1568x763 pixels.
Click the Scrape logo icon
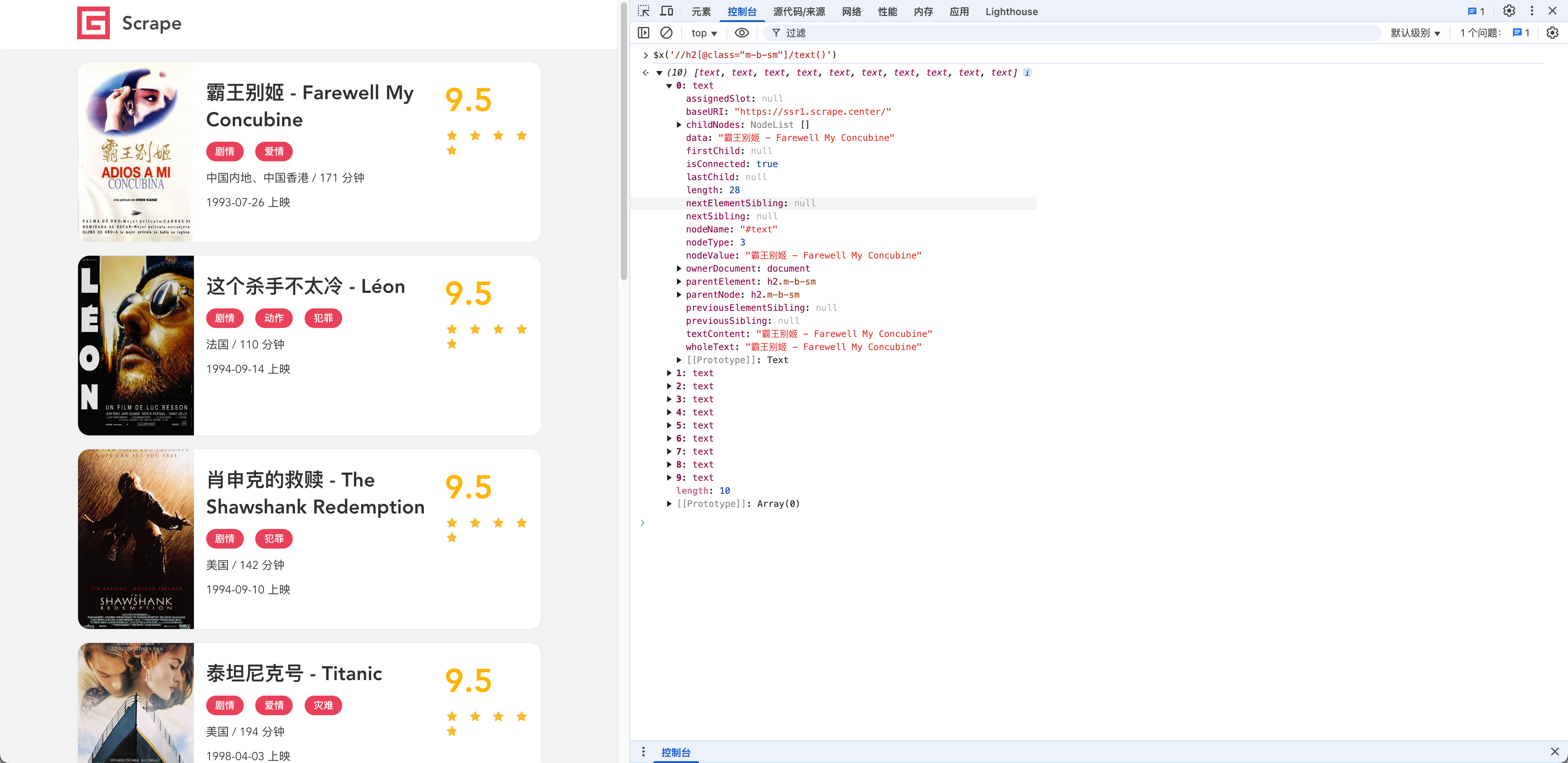tap(93, 23)
